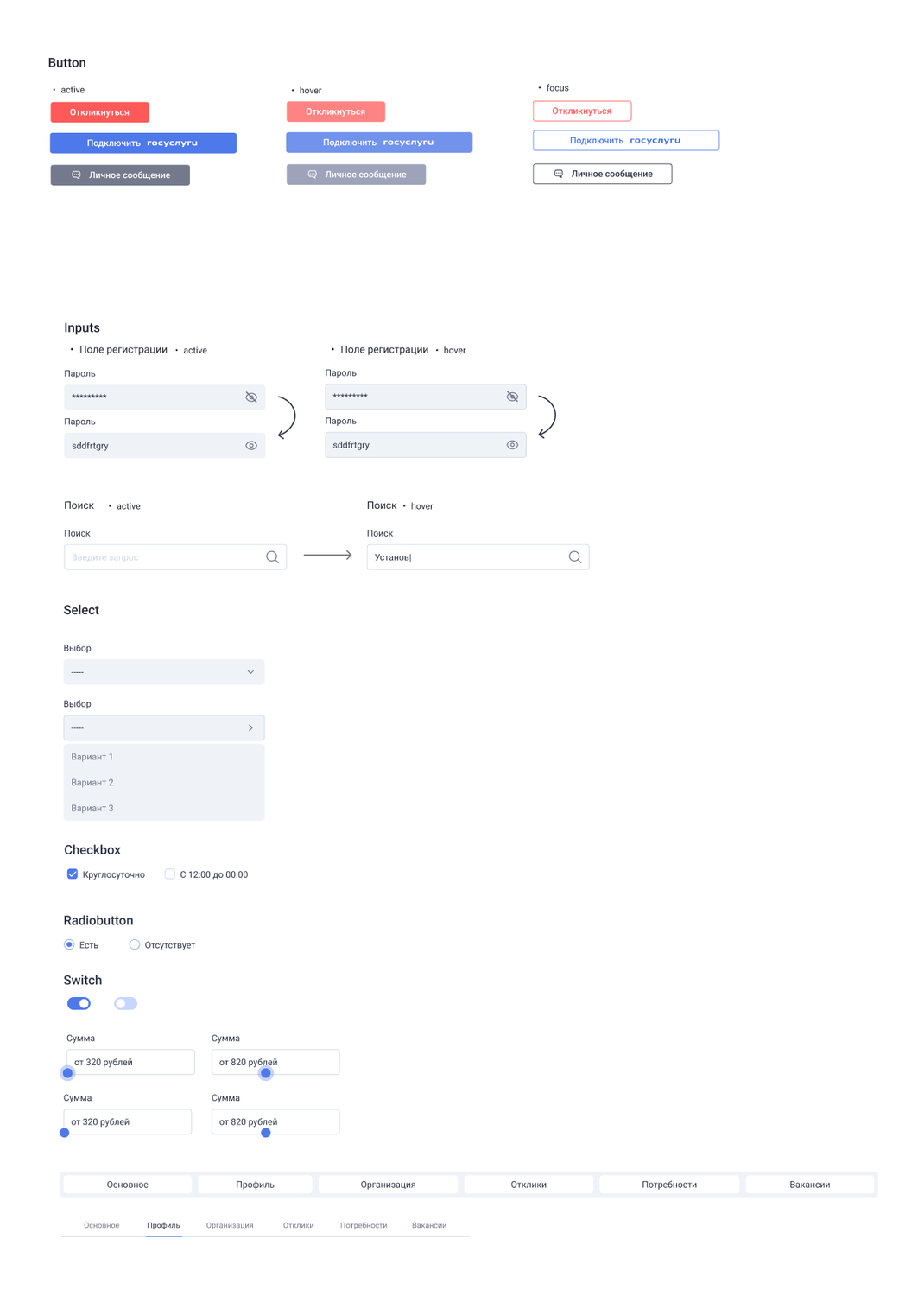The image size is (924, 1296).
Task: Select the 'Отсутствует' radio button
Action: [x=135, y=944]
